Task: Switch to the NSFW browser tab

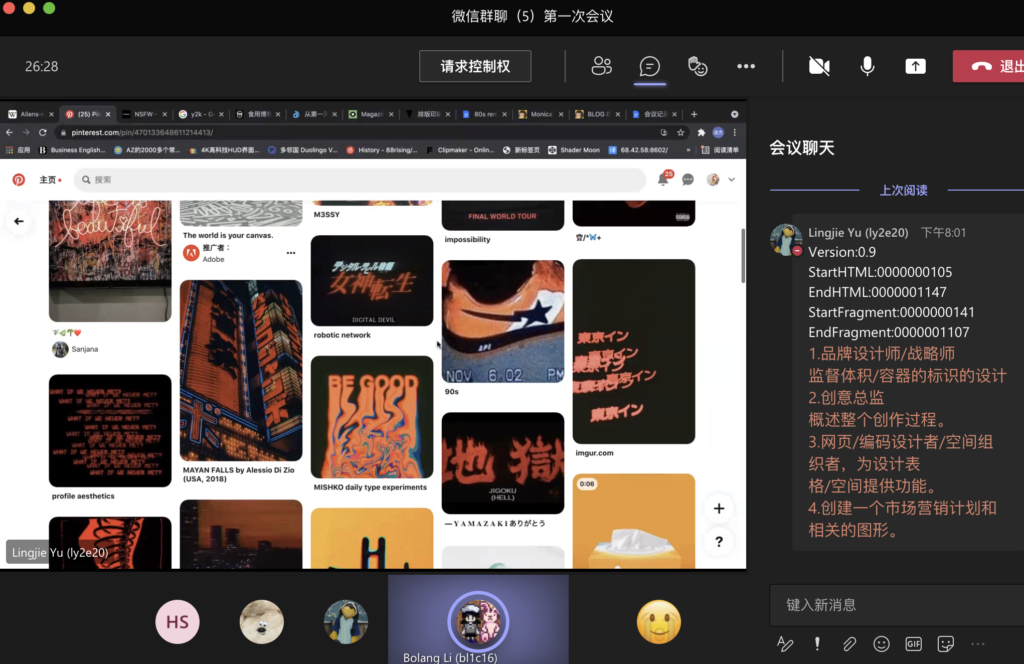Action: click(x=143, y=114)
